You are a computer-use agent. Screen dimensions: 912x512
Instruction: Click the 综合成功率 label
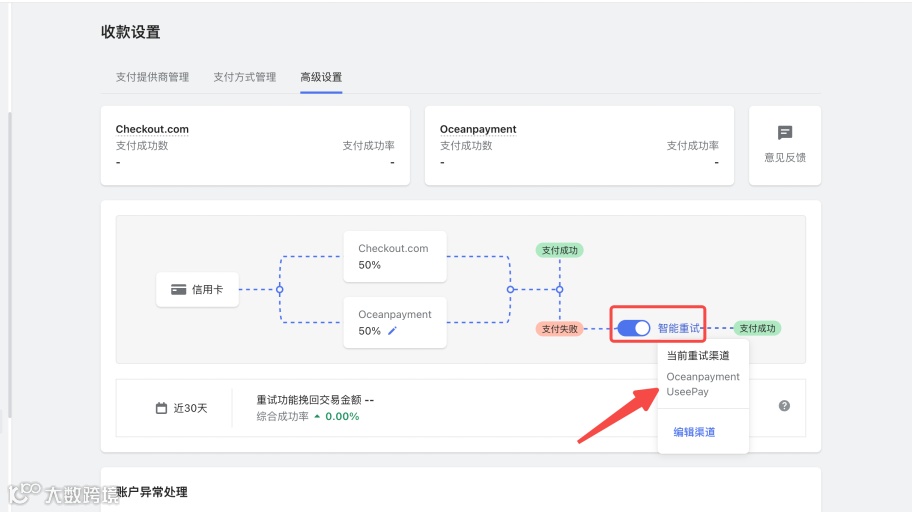pyautogui.click(x=283, y=416)
